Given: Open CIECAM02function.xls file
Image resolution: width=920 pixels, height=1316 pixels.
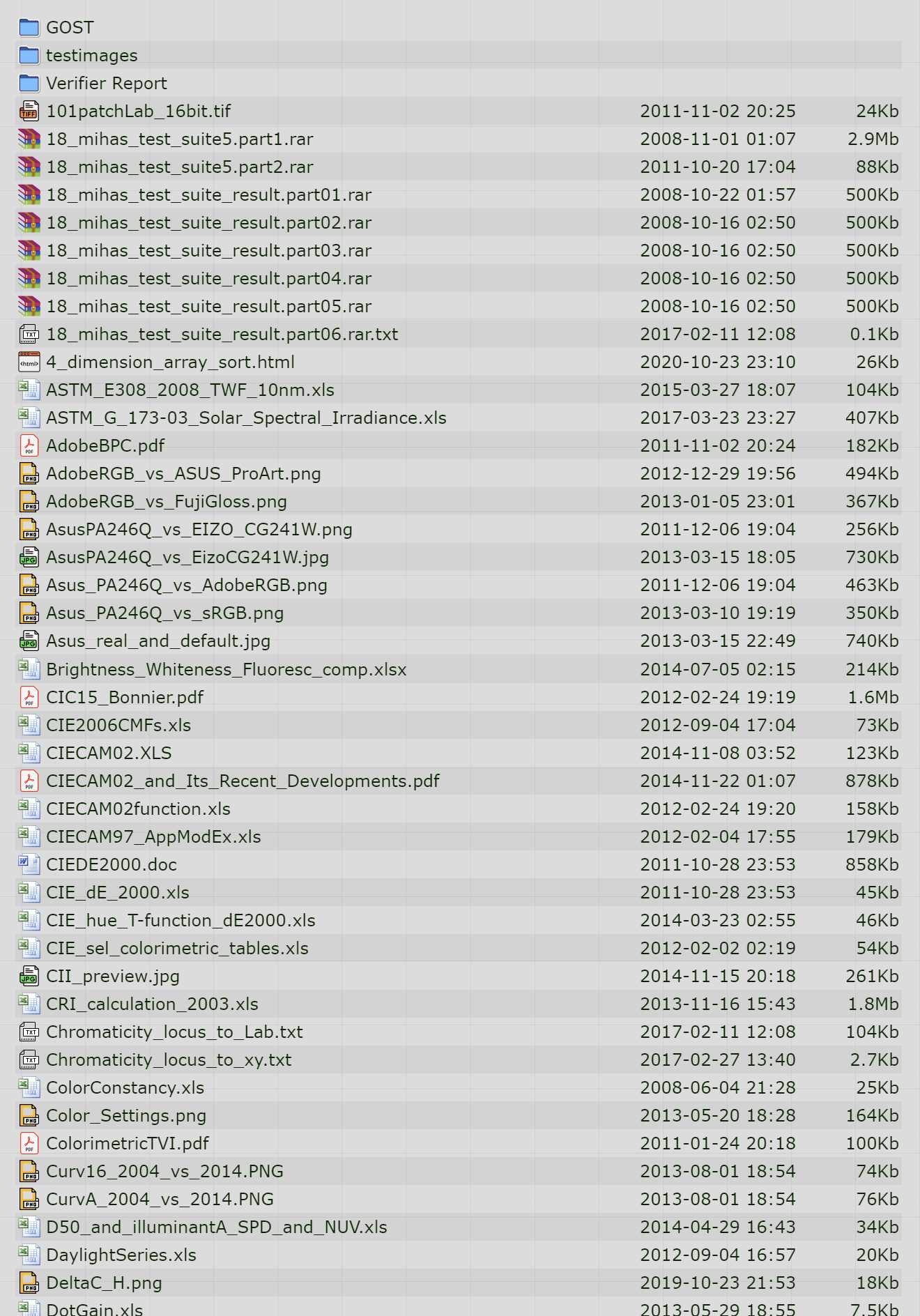Looking at the screenshot, I should 138,809.
